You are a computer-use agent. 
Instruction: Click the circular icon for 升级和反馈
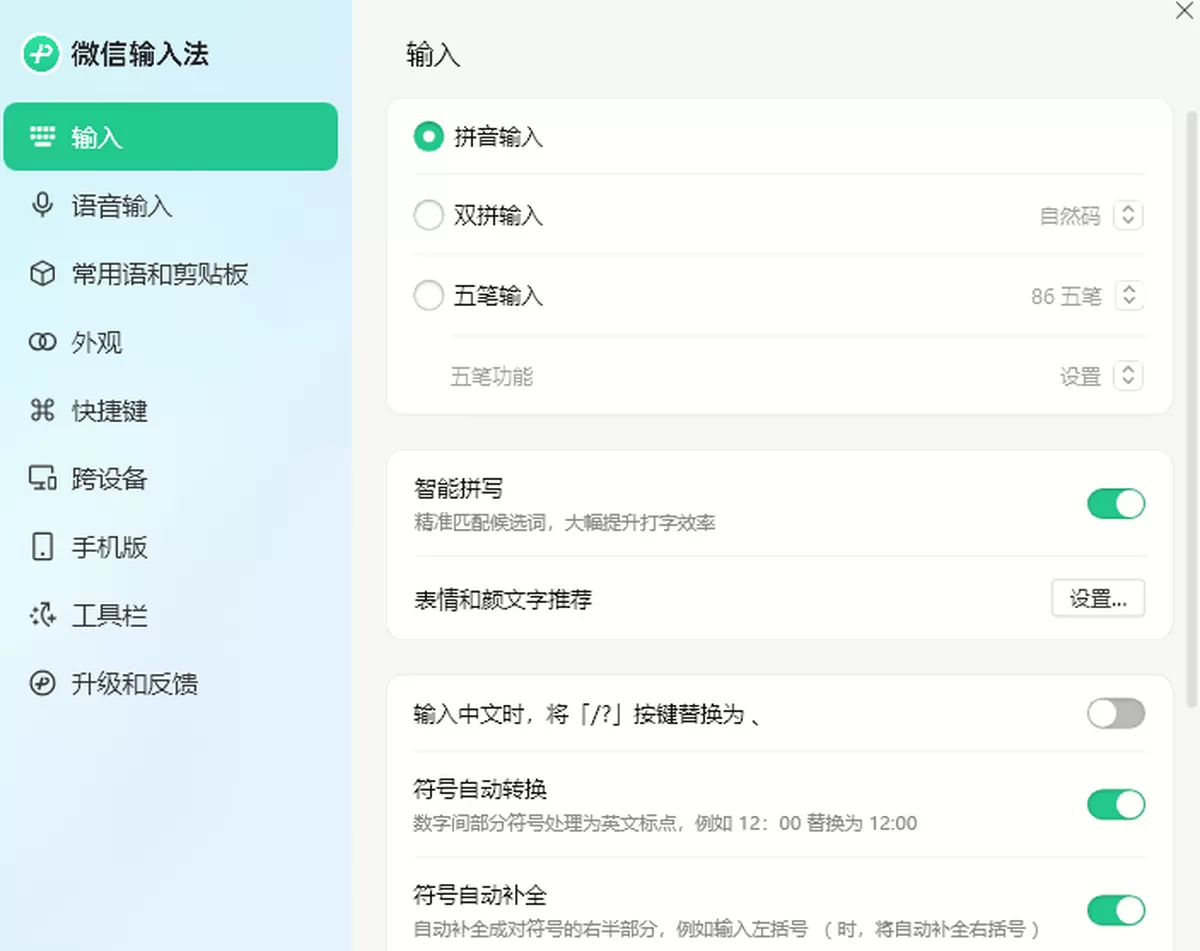pos(42,683)
